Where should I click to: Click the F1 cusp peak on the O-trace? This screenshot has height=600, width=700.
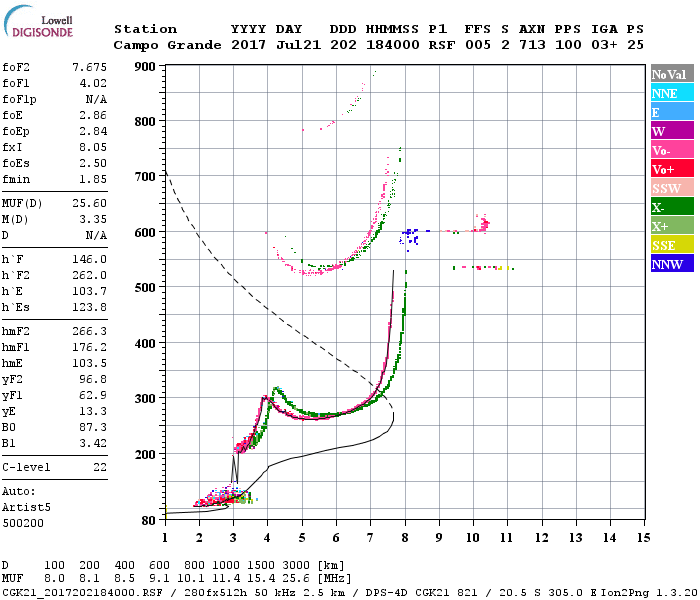265,397
